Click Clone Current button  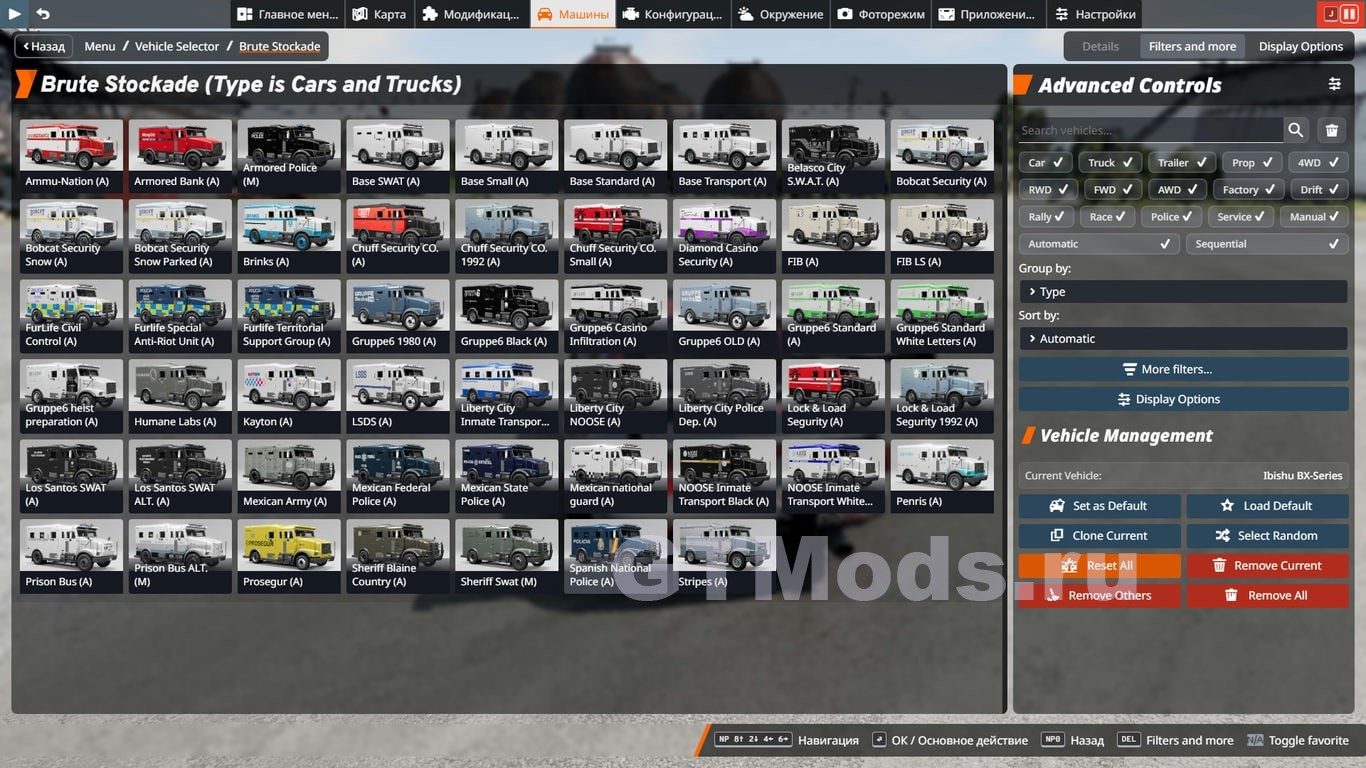[1099, 536]
